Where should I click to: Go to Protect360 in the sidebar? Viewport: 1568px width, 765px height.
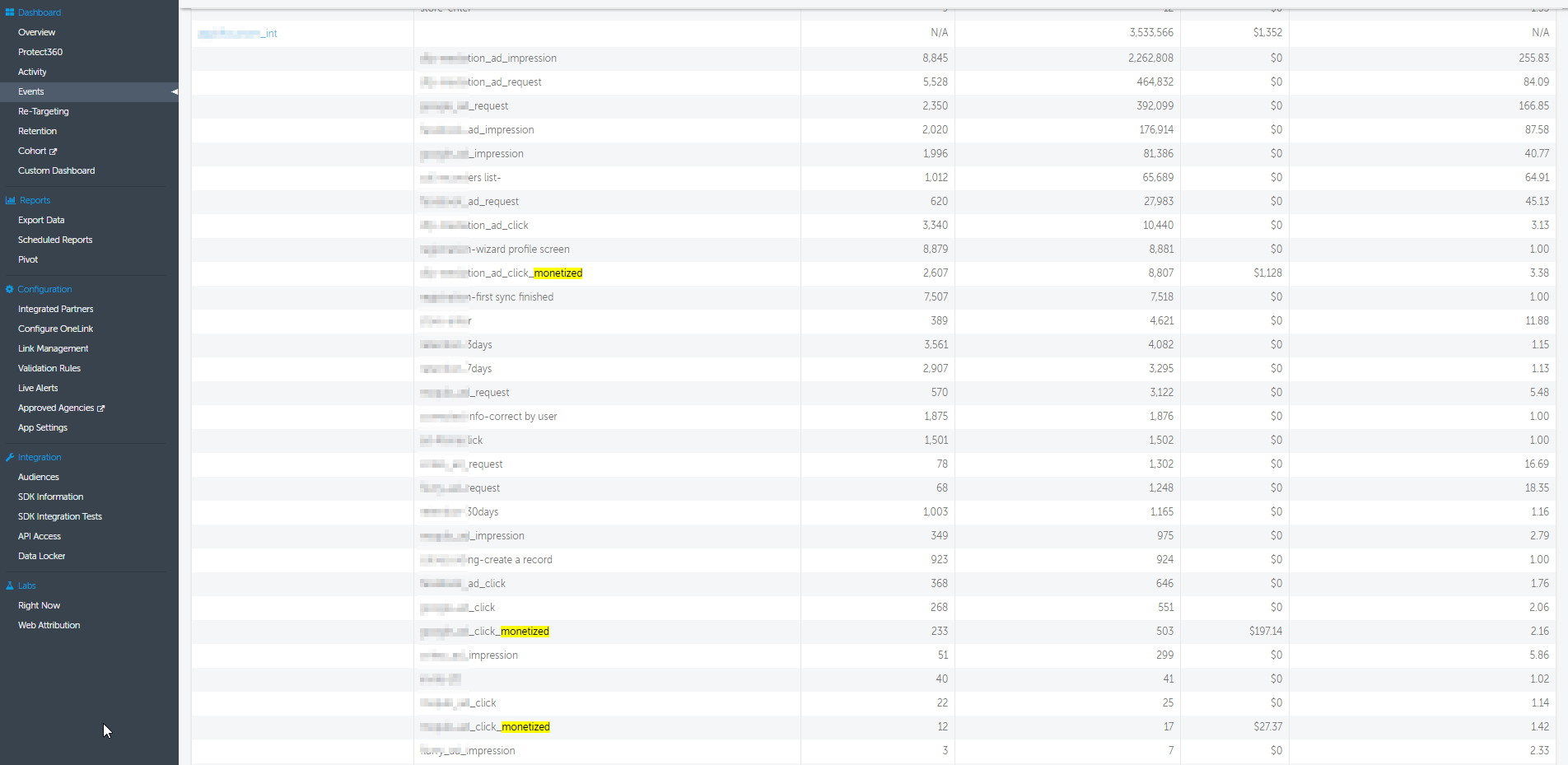click(x=40, y=52)
